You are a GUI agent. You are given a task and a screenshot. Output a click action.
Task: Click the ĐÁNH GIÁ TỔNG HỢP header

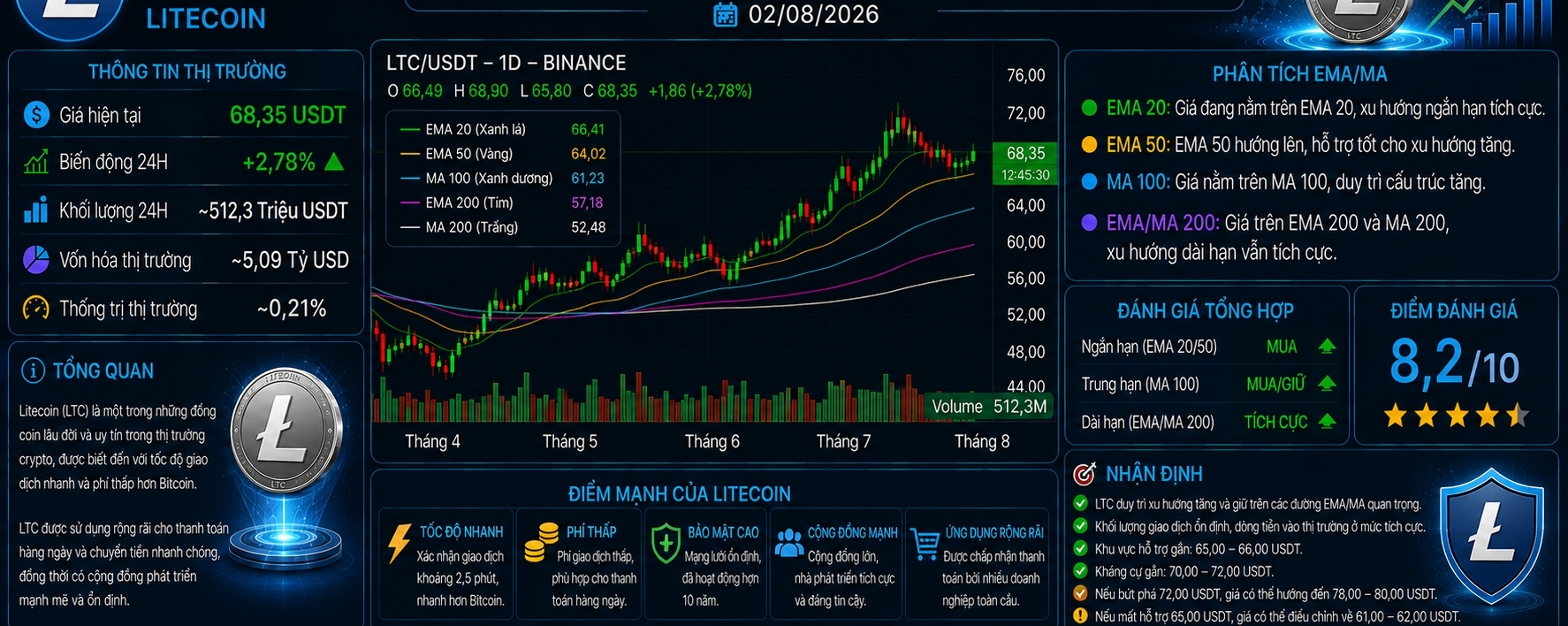coord(1205,310)
